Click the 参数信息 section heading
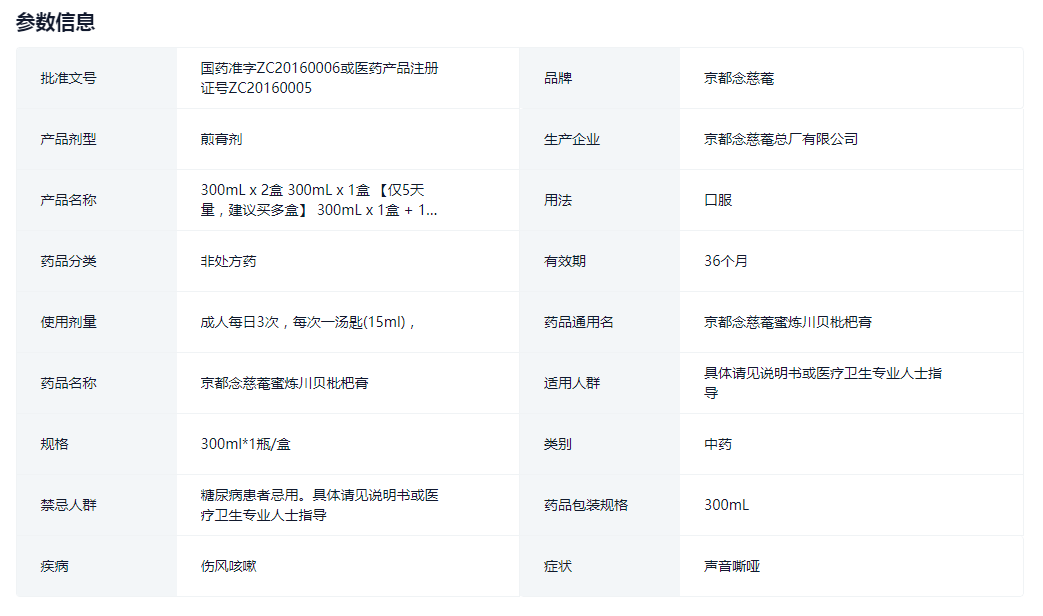Viewport: 1043px width, 616px height. 56,22
